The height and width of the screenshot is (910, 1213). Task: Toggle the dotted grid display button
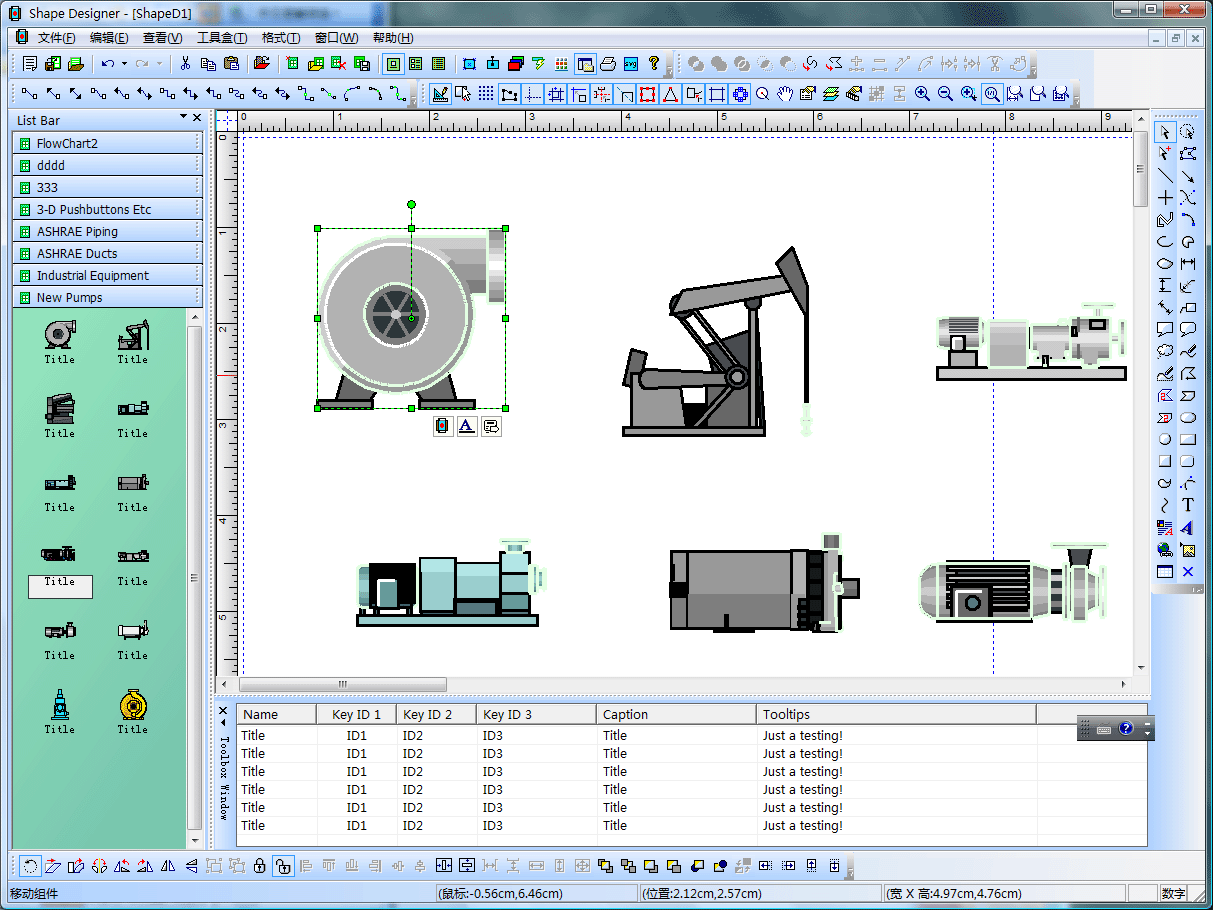(486, 94)
